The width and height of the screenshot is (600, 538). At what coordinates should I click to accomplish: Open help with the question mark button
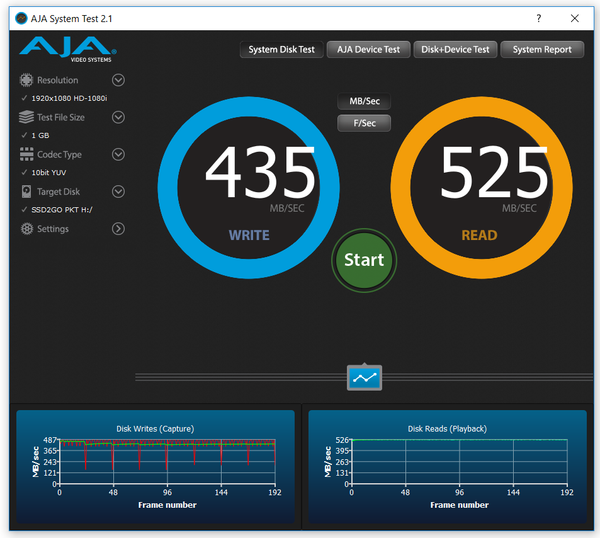pyautogui.click(x=539, y=18)
